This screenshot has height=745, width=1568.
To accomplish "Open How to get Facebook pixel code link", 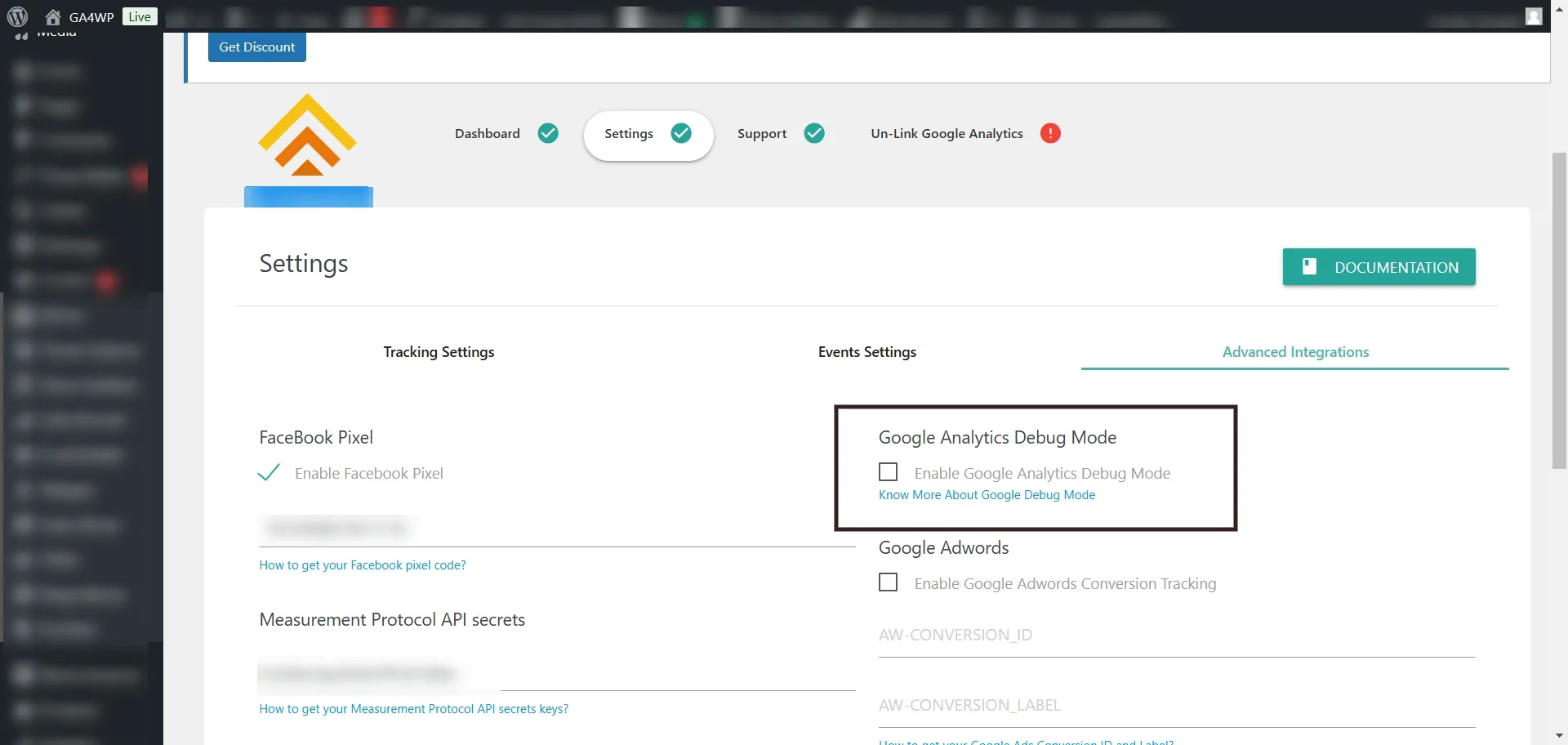I will tap(363, 565).
